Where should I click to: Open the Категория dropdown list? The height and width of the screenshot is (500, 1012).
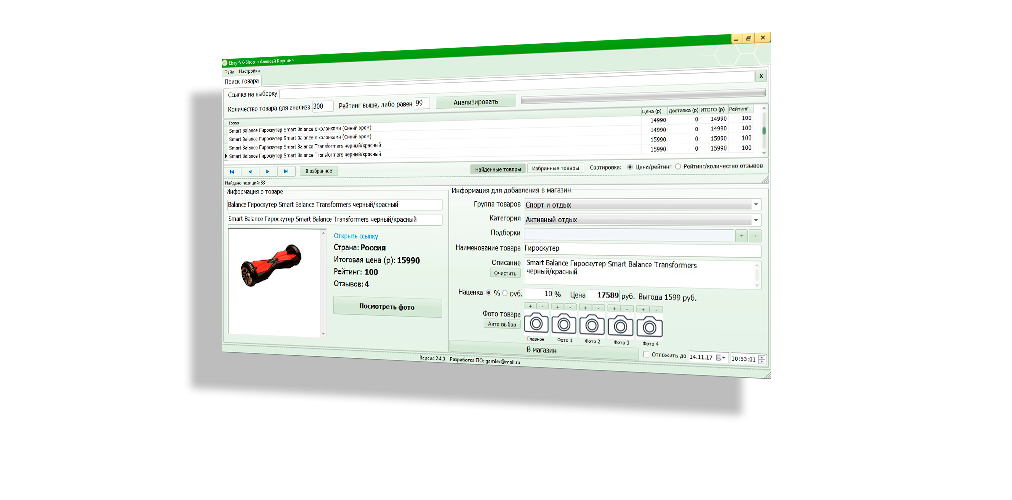coord(756,219)
